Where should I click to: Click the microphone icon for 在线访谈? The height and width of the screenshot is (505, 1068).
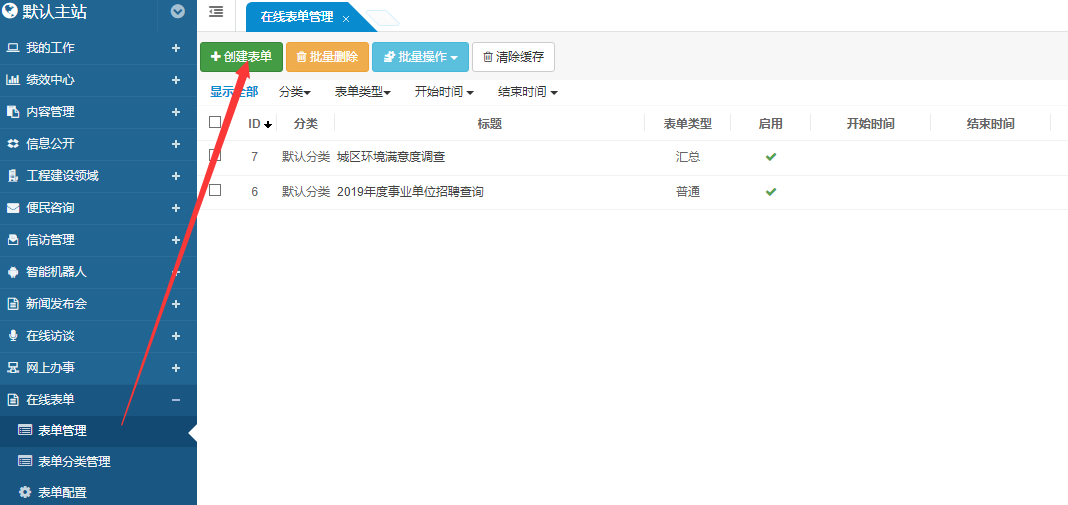click(13, 336)
